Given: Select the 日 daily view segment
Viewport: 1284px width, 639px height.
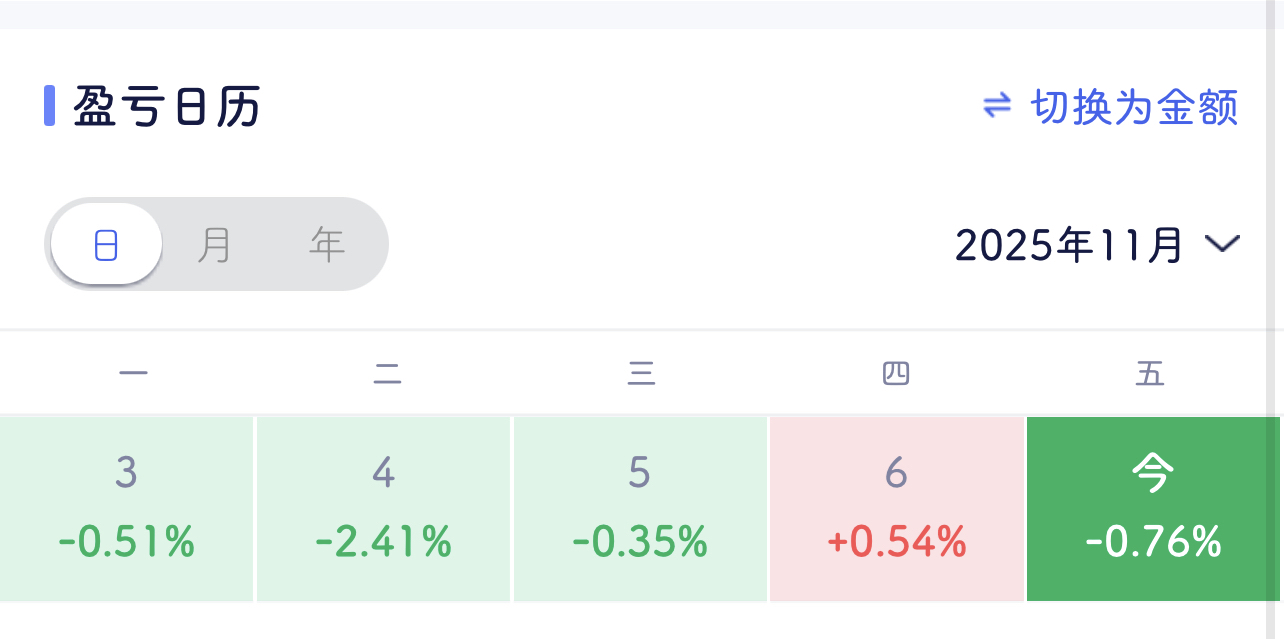Looking at the screenshot, I should tap(106, 244).
